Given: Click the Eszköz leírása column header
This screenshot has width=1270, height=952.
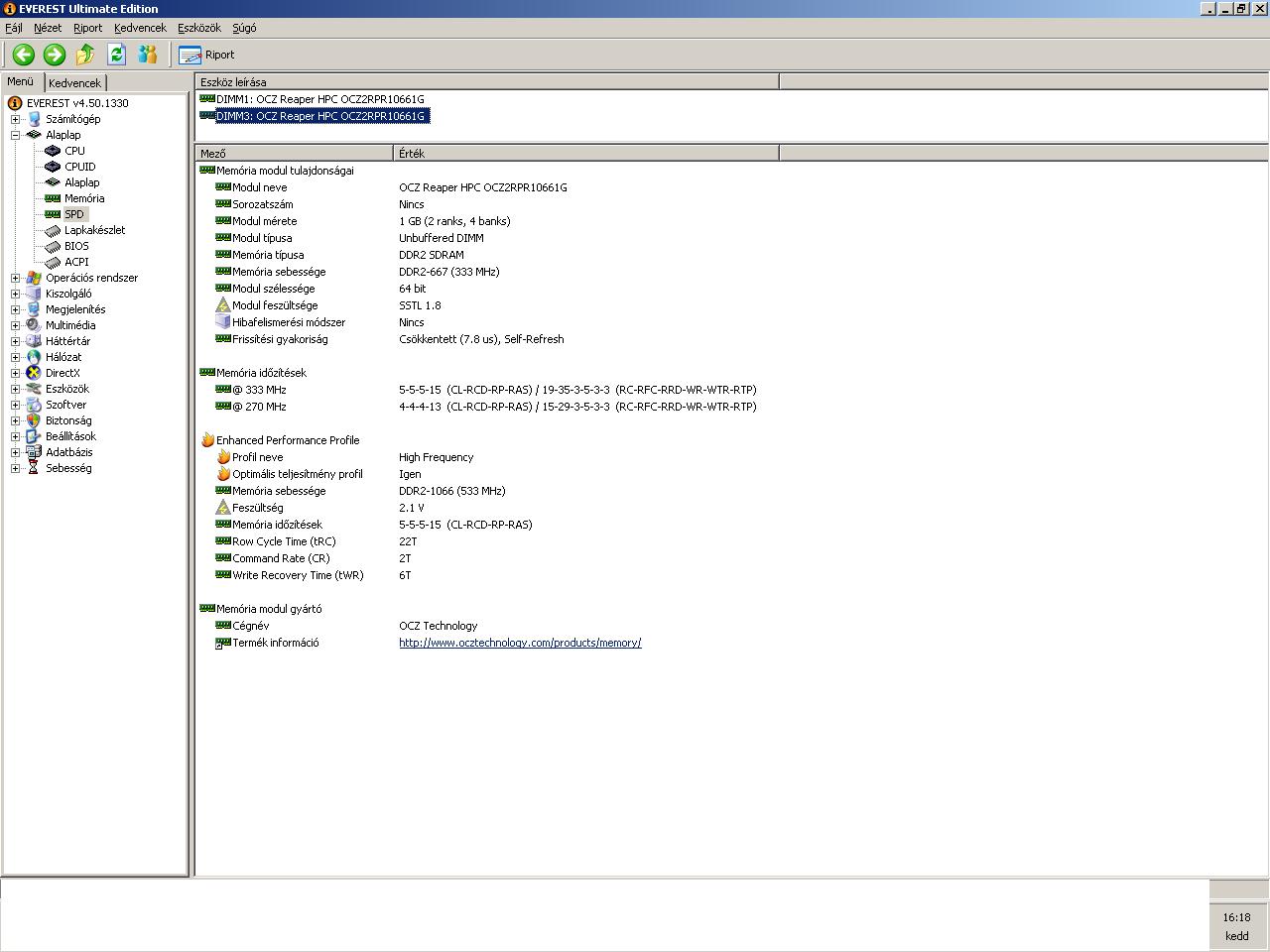Looking at the screenshot, I should coord(487,82).
